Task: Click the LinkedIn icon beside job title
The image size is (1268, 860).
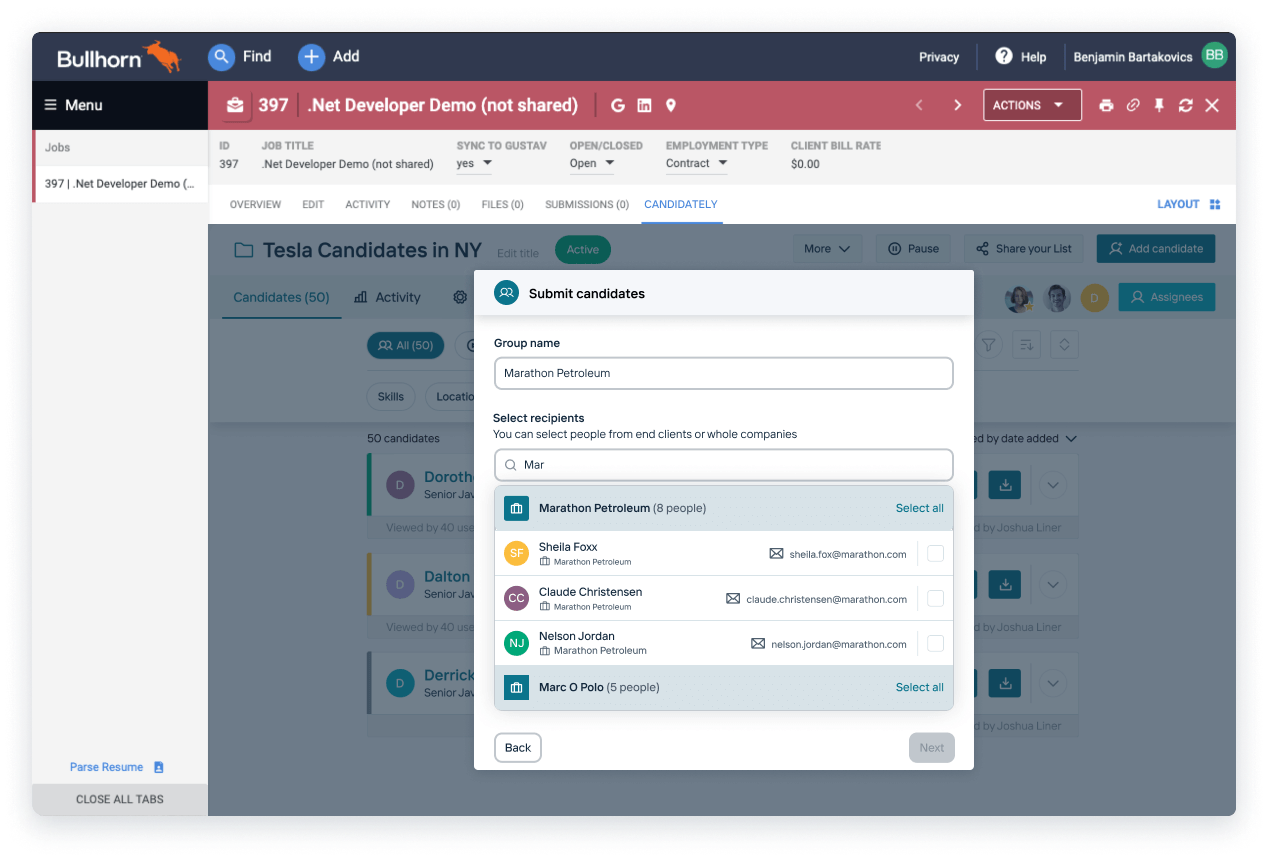Action: (x=645, y=105)
